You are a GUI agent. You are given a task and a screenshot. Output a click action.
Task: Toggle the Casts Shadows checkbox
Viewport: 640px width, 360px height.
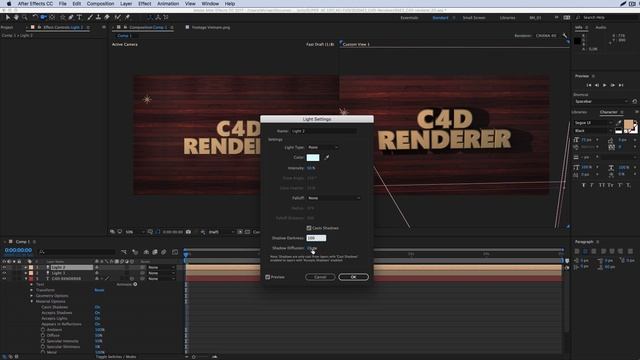309,228
